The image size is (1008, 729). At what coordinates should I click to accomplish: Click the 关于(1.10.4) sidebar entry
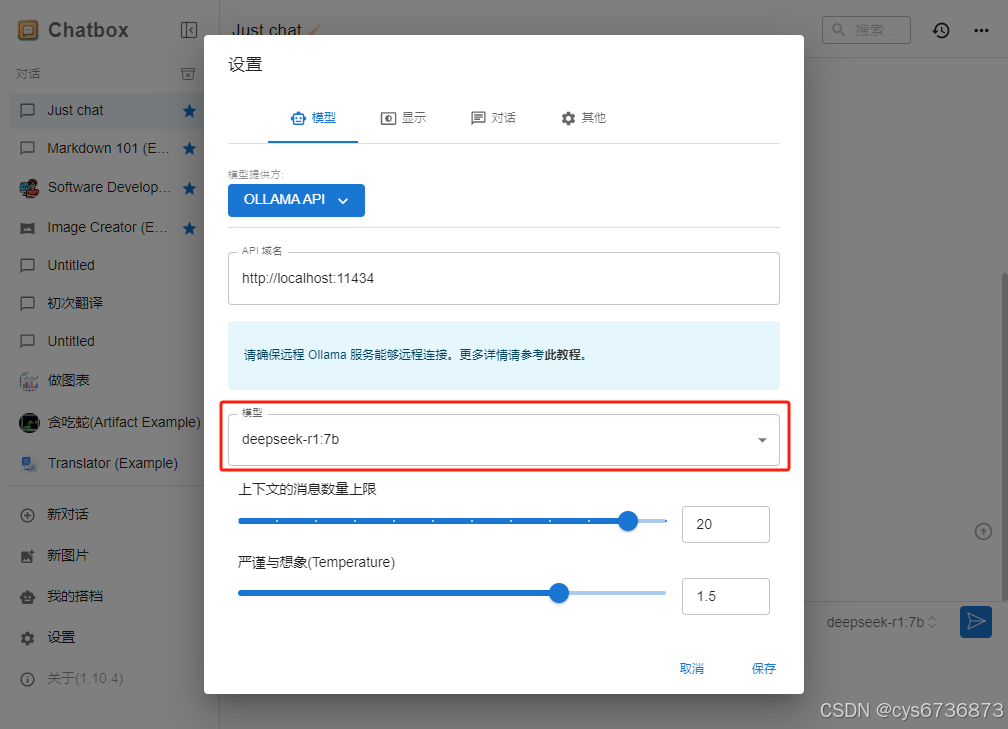(85, 679)
